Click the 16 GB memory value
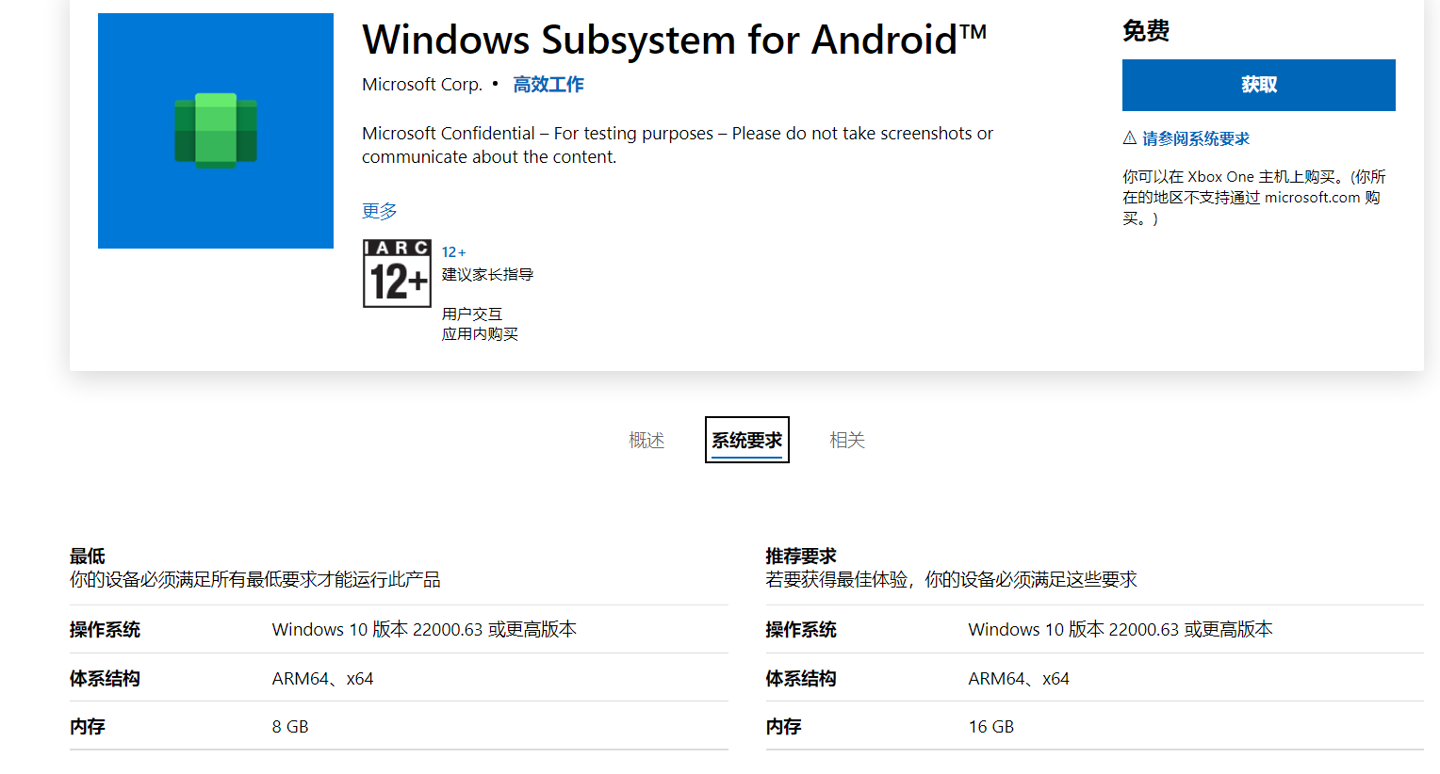The image size is (1440, 774). [991, 727]
